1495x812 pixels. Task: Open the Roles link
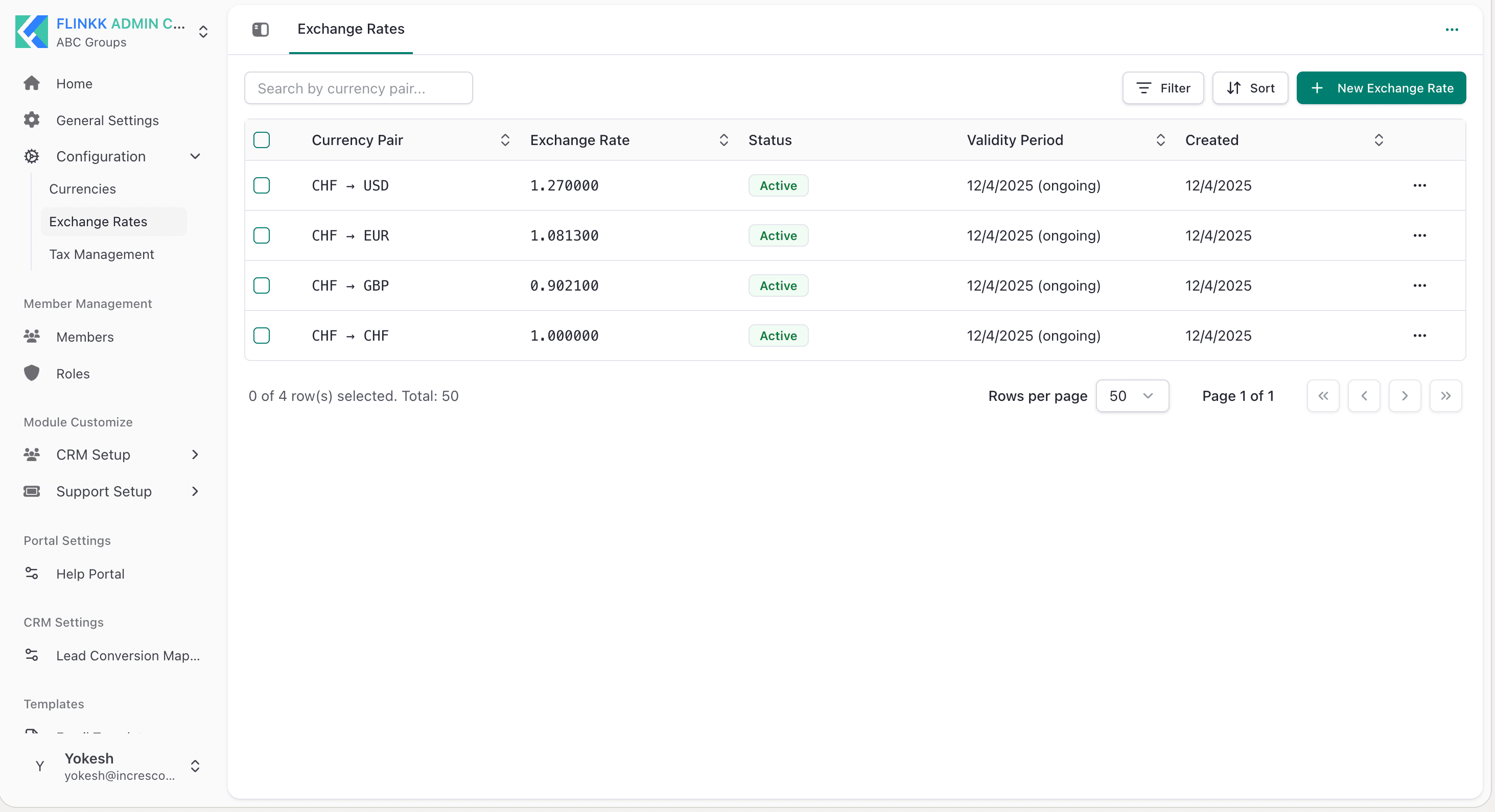(73, 373)
